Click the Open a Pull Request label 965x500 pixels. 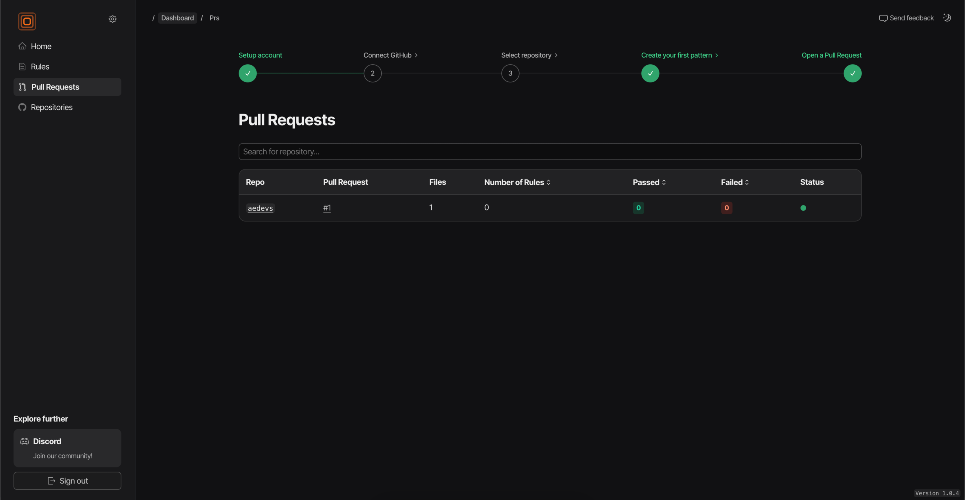831,55
